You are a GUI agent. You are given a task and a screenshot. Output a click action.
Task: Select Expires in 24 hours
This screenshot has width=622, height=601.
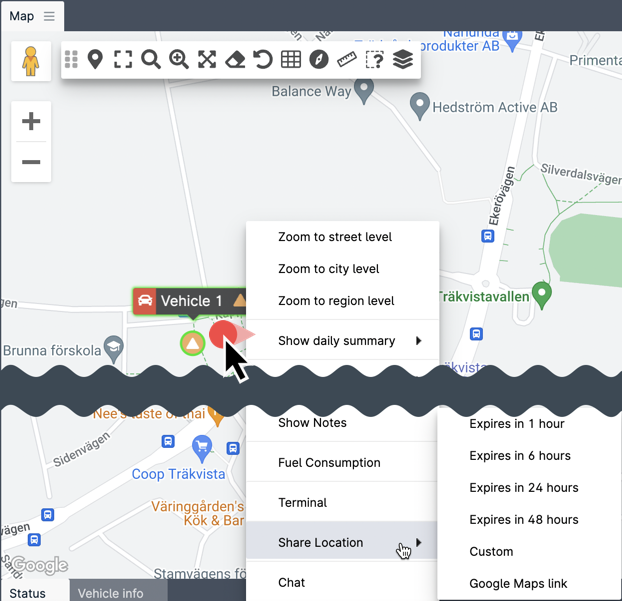529,488
